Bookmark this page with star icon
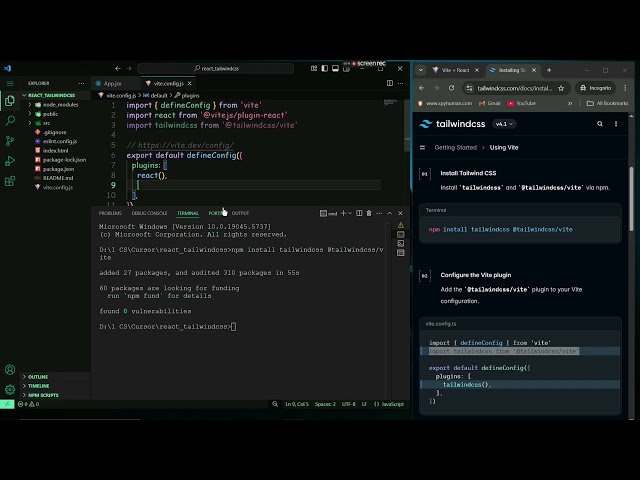 point(561,88)
